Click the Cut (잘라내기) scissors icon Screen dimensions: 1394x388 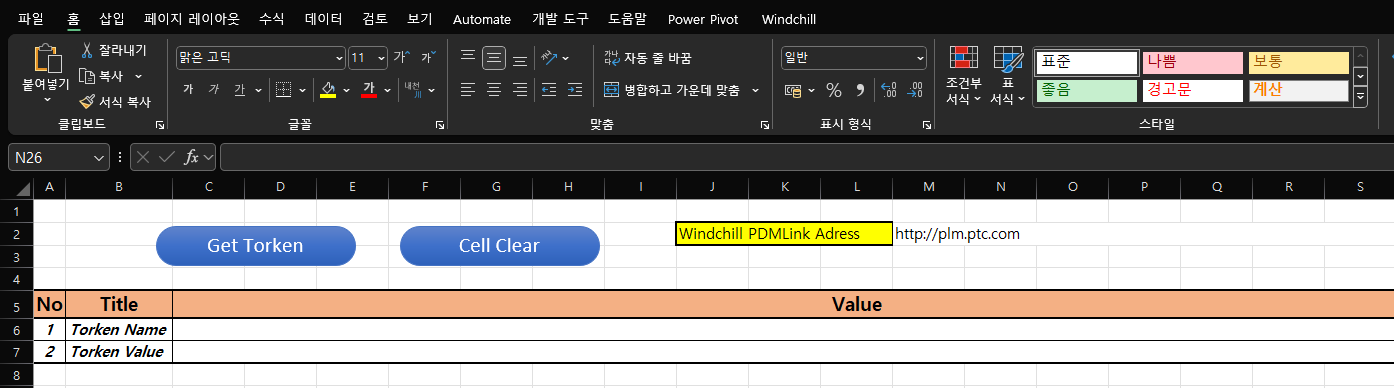(87, 50)
